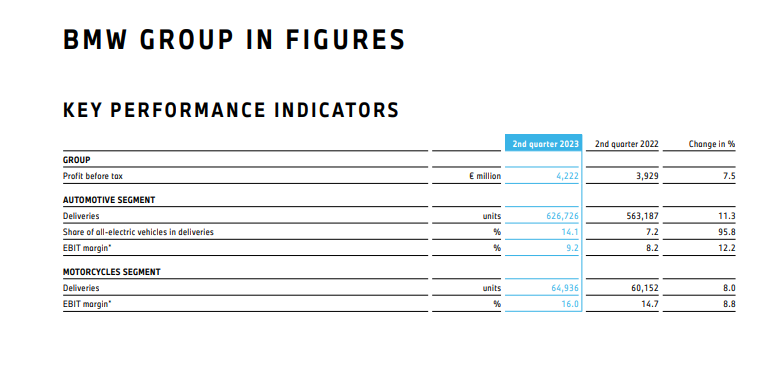Click the 626,726 deliveries figure
Image resolution: width=769 pixels, height=389 pixels.
[563, 216]
